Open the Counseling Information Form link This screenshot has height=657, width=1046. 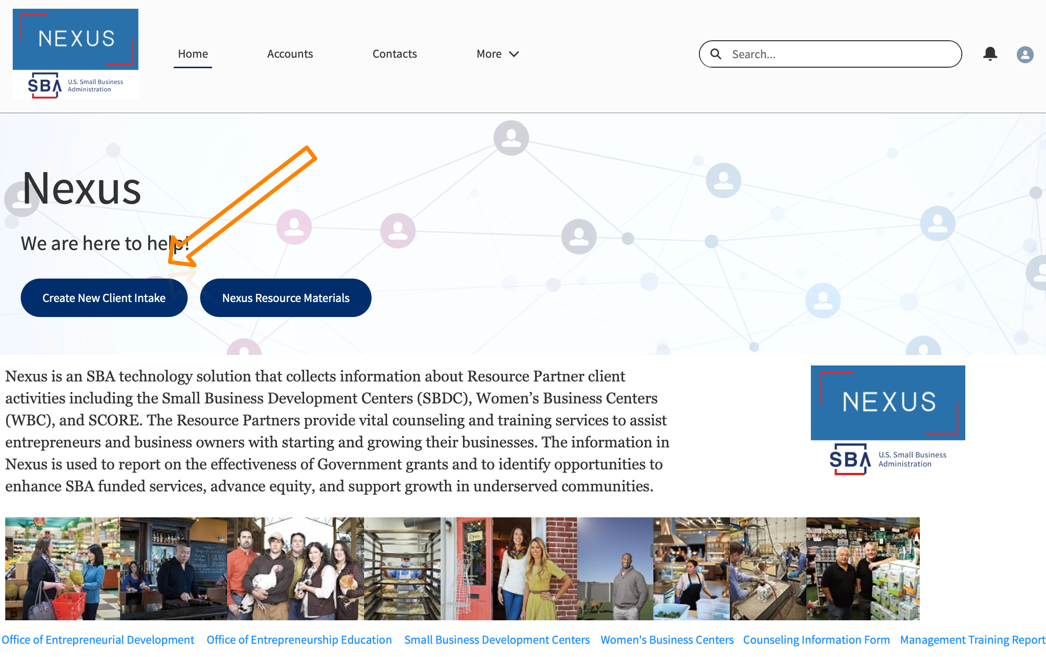pos(816,640)
